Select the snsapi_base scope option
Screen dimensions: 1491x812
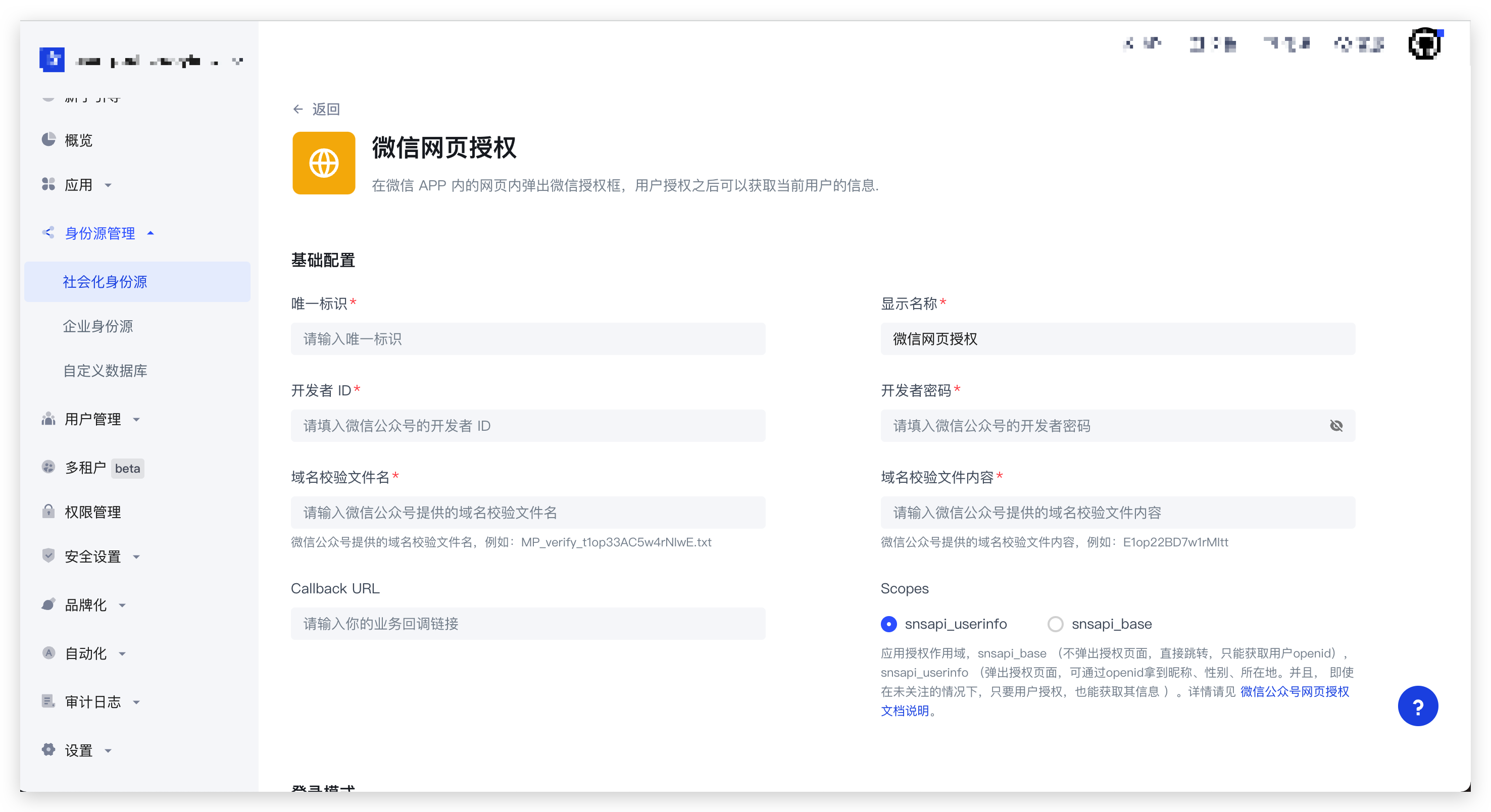[1056, 624]
